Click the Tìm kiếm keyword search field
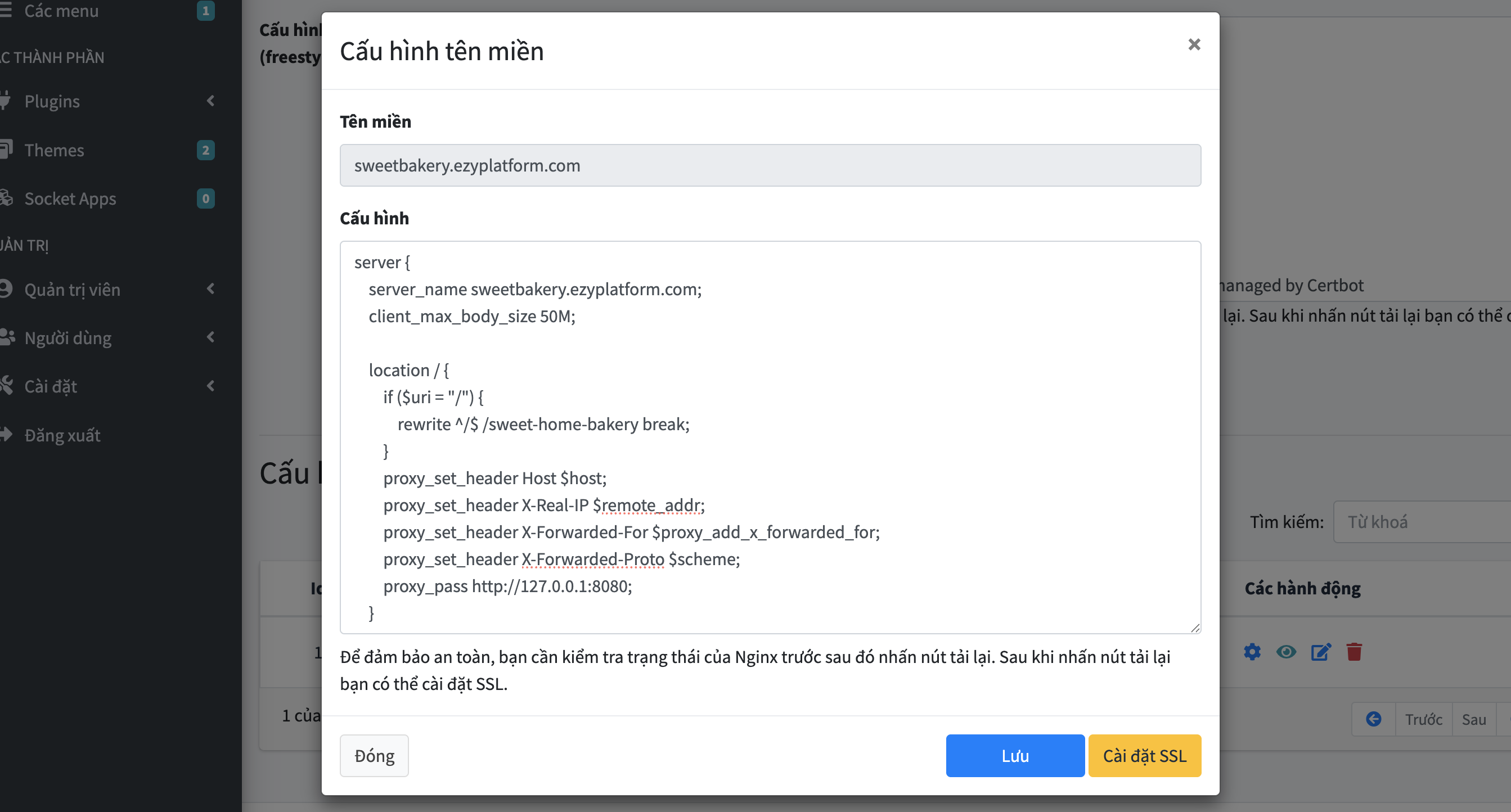This screenshot has width=1511, height=812. point(1422,522)
